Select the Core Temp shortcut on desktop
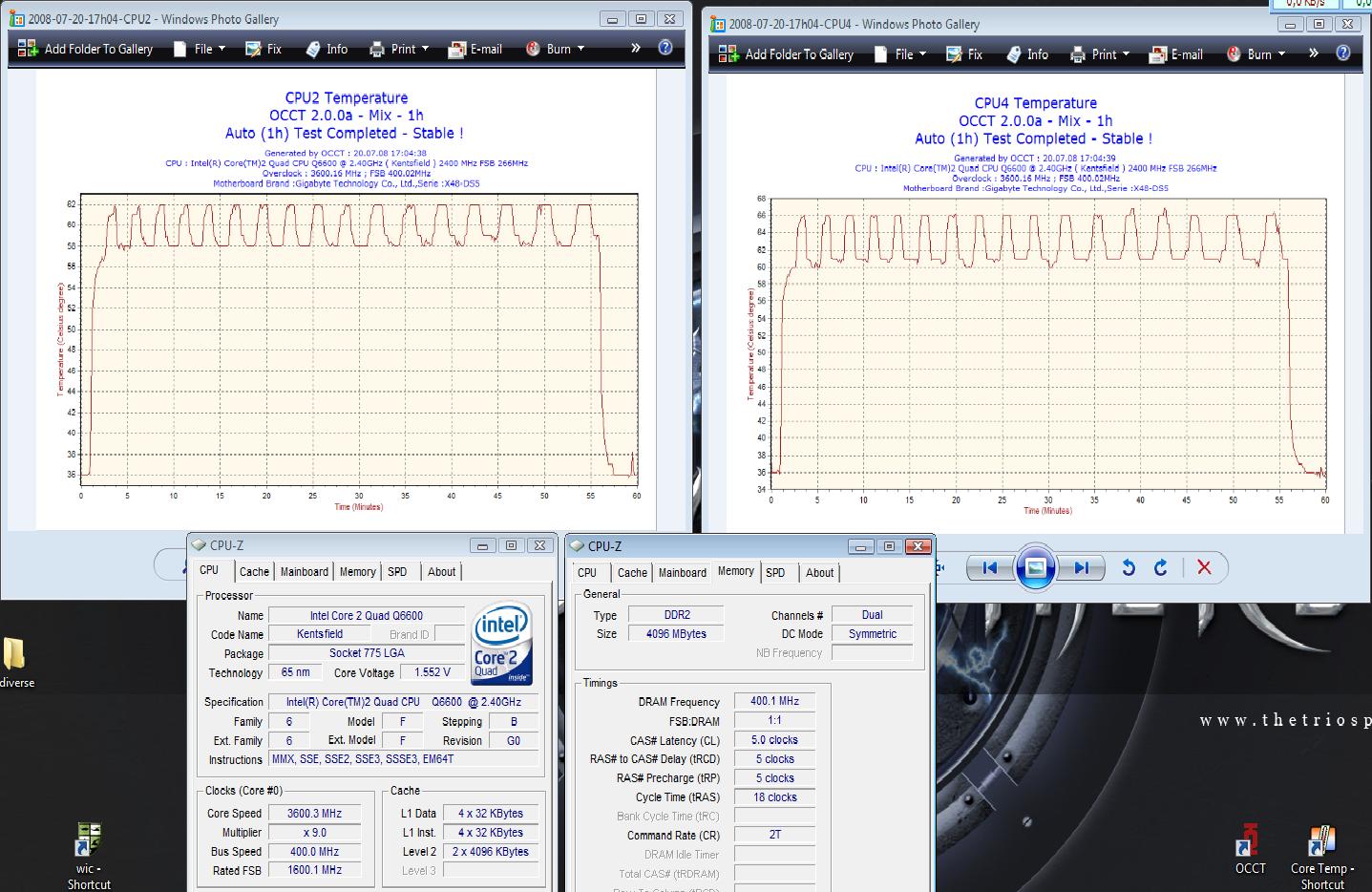Image resolution: width=1372 pixels, height=892 pixels. pos(1321,858)
